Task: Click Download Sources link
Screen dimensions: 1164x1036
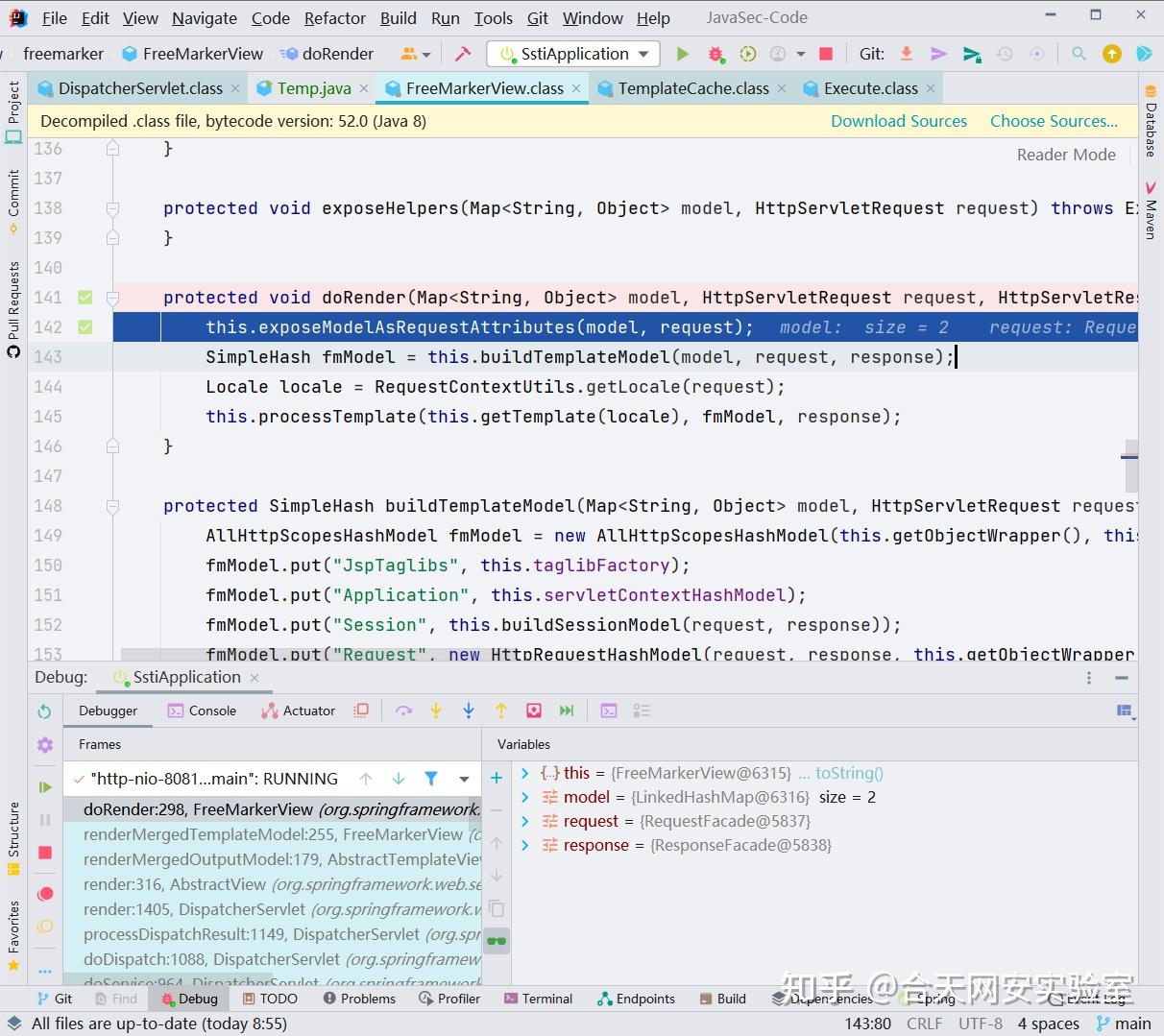Action: point(899,121)
